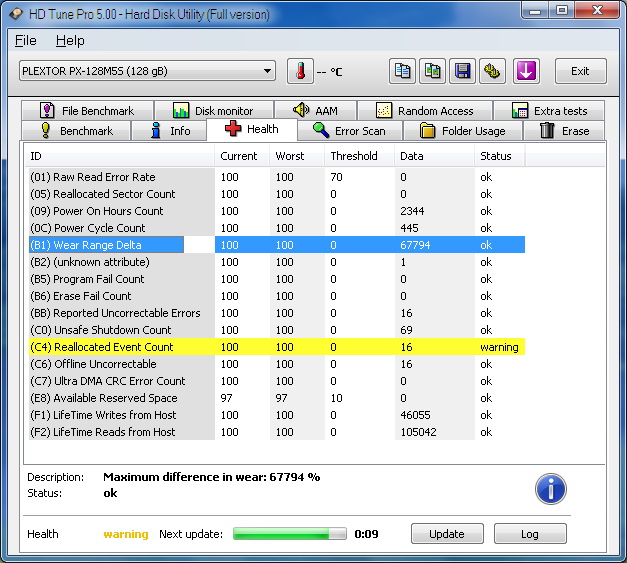Viewport: 627px width, 563px height.
Task: Sort by the Data column header
Action: coord(435,156)
